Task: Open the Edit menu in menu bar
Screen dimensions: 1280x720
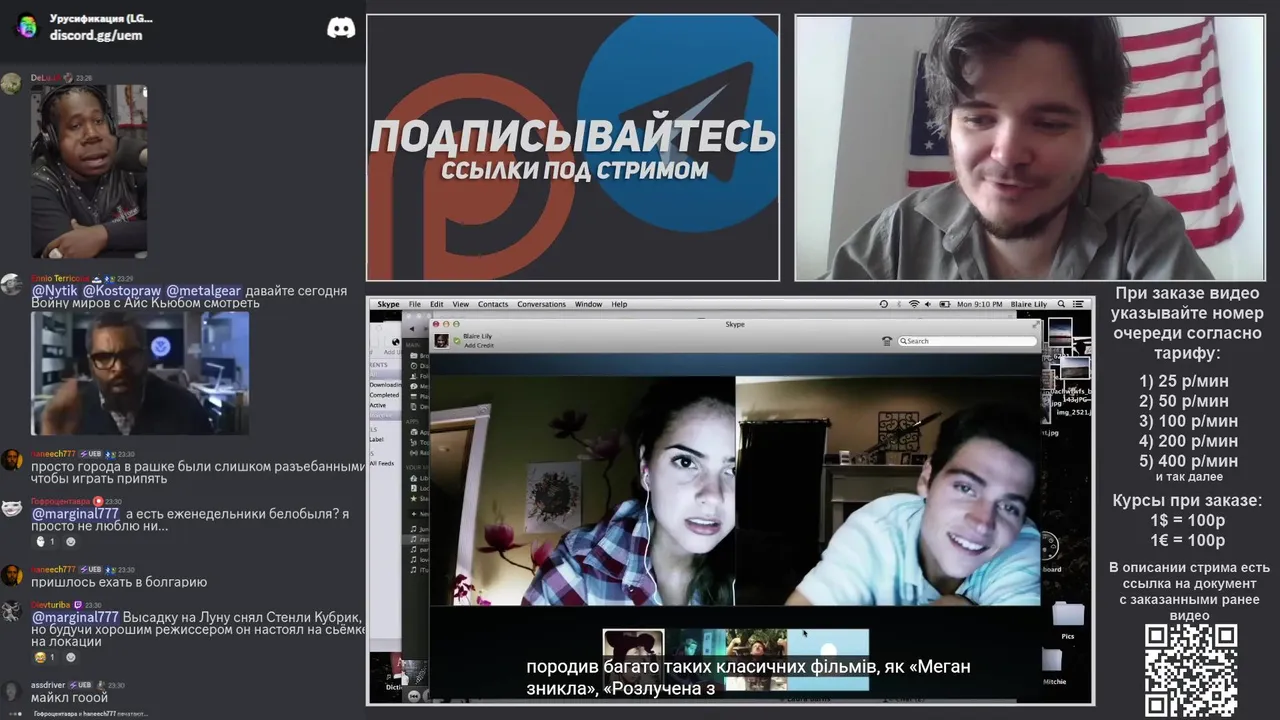Action: (437, 304)
